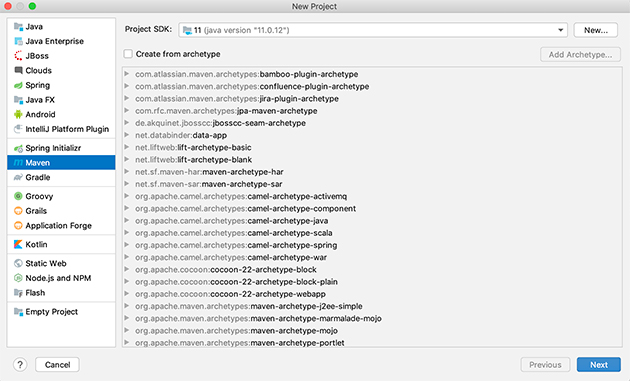Select maven-archetype-j2ee-simple row

(x=372, y=306)
